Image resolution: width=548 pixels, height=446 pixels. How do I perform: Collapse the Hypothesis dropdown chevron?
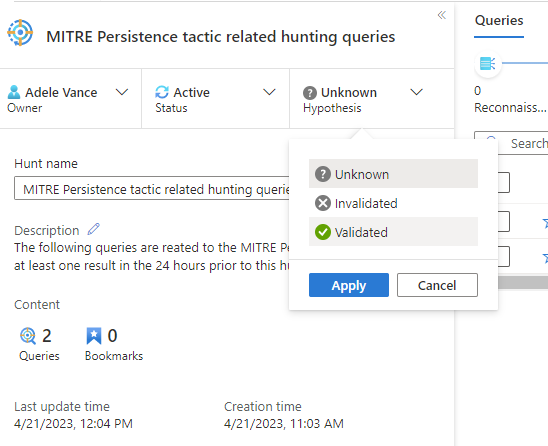416,92
